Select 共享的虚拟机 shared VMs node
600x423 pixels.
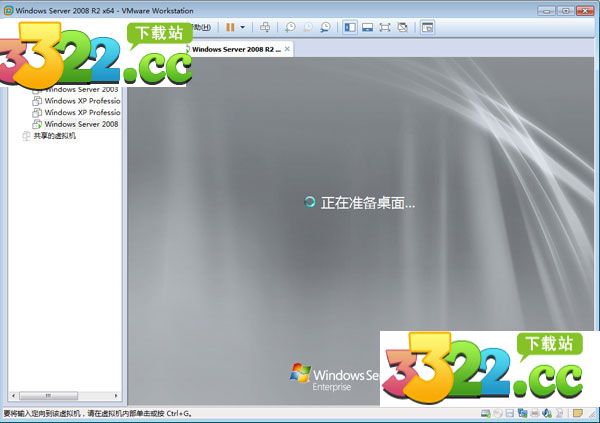pos(55,136)
